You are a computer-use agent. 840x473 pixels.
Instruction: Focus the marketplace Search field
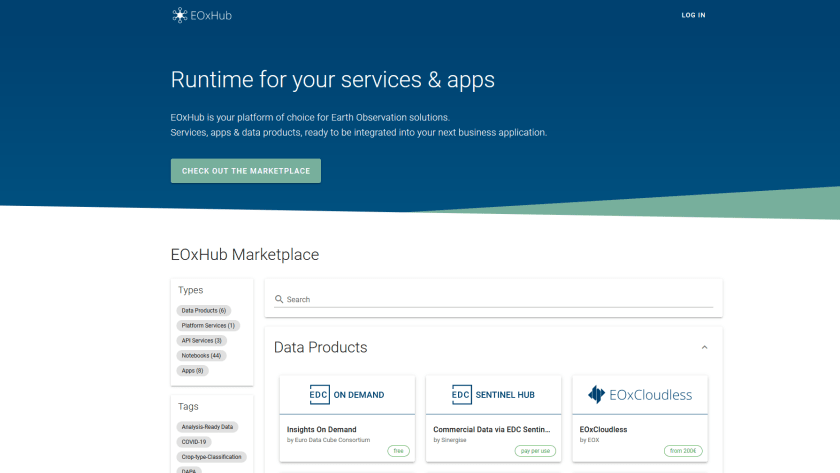tap(493, 299)
